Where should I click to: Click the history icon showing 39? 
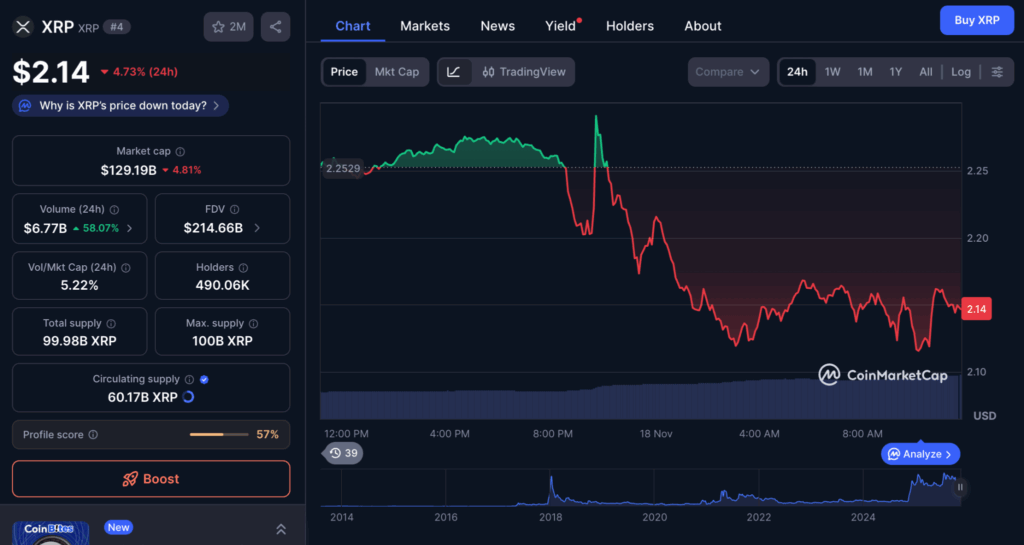coord(343,453)
